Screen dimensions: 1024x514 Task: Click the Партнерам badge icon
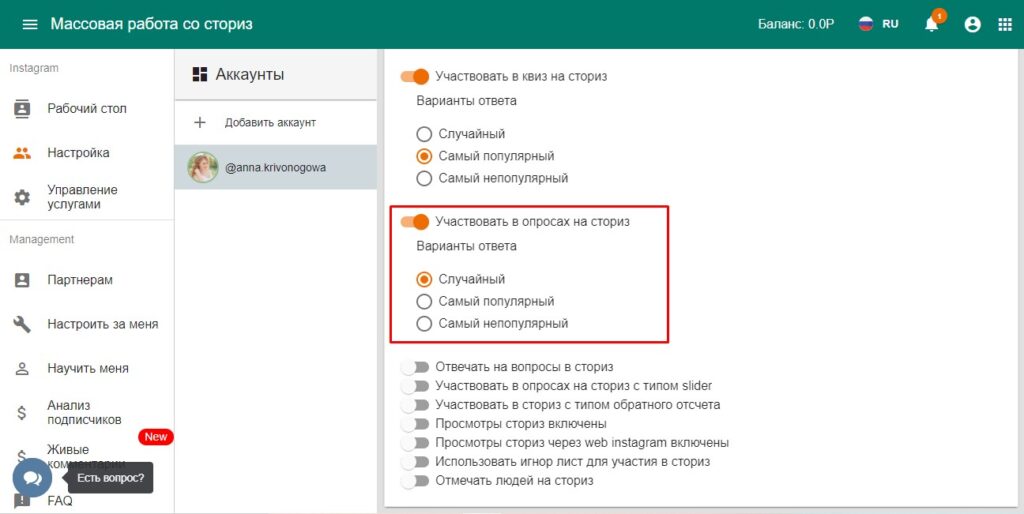coord(22,280)
